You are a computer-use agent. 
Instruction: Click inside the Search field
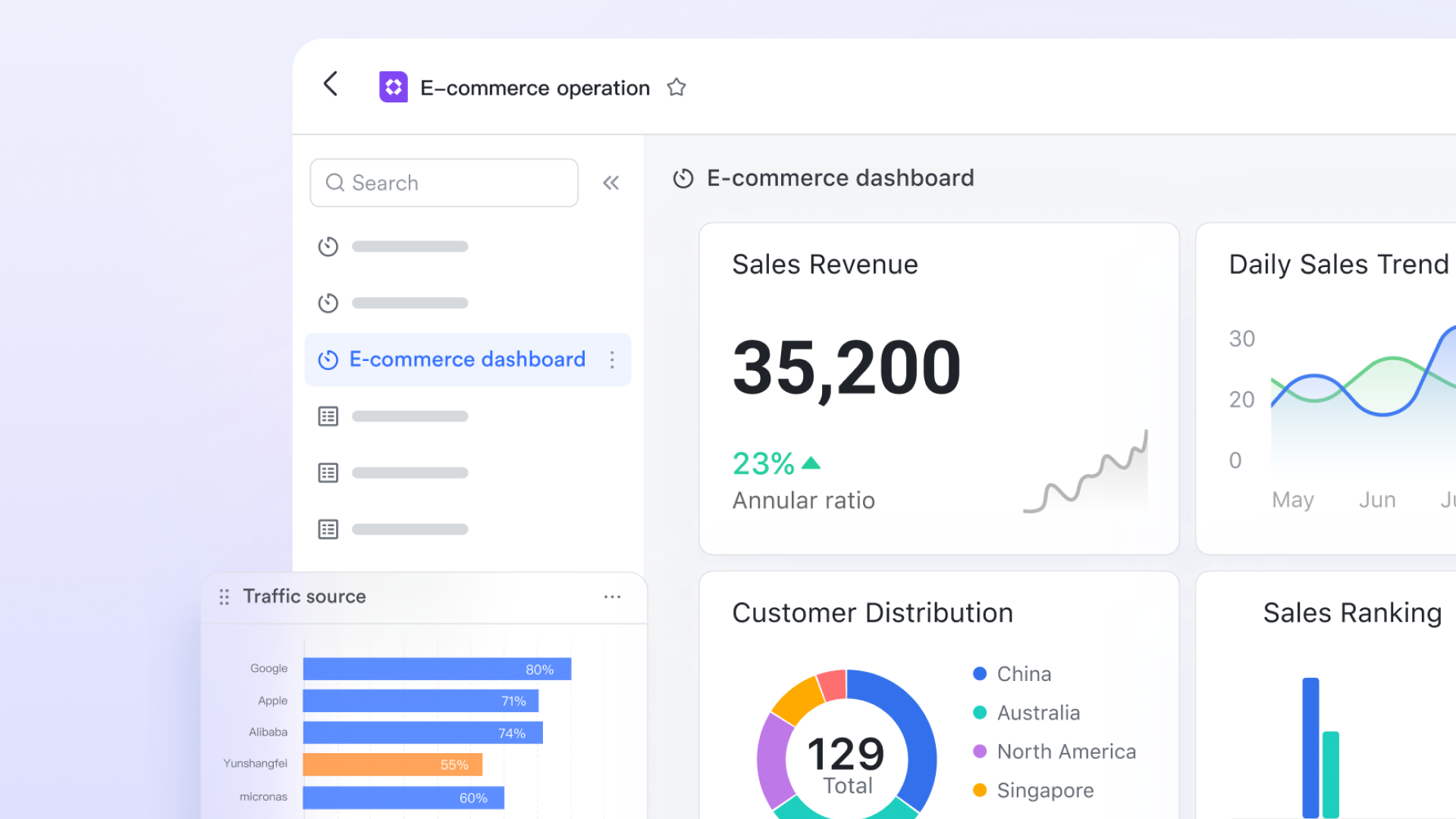click(444, 183)
